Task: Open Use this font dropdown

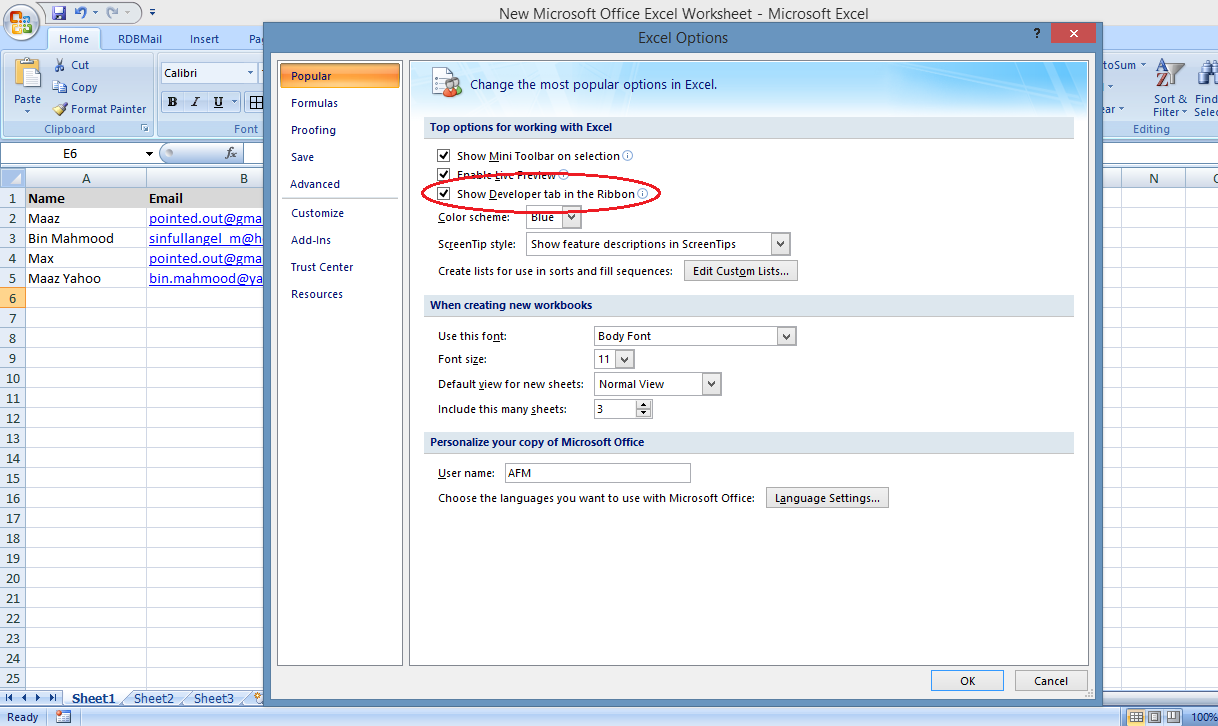Action: 786,336
